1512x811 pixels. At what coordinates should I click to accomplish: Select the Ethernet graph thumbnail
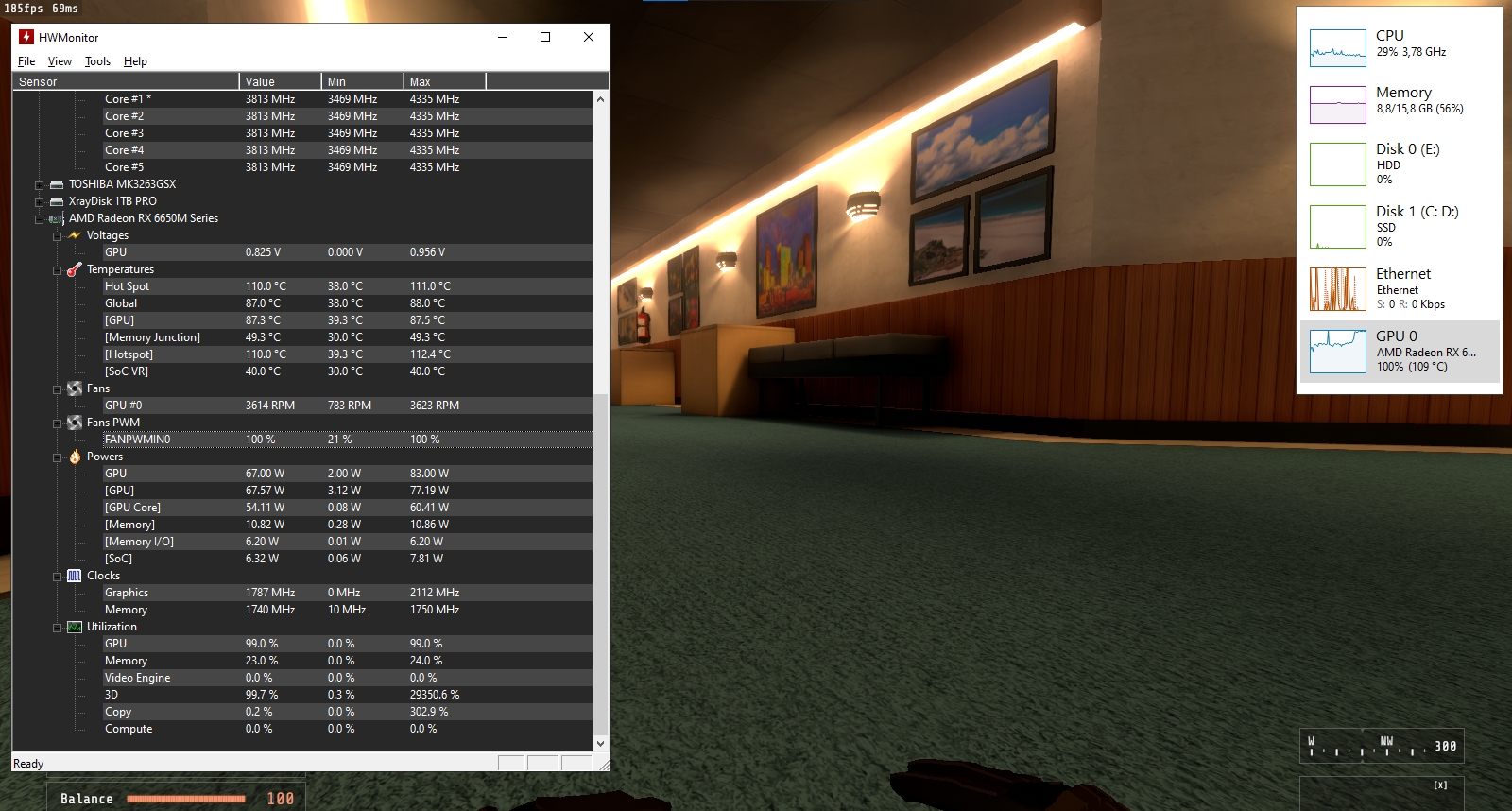(x=1338, y=288)
